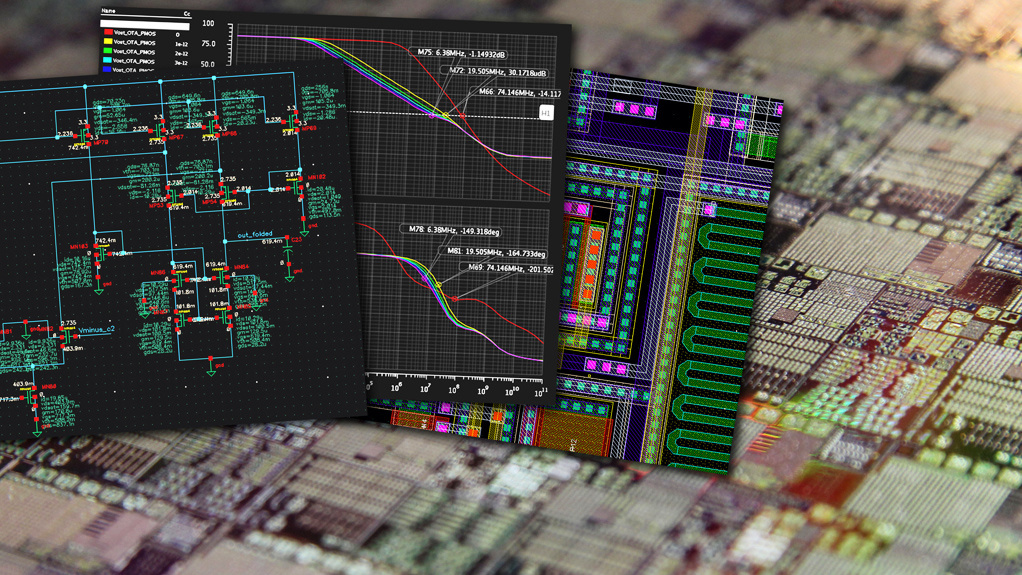Screen dimensions: 1022x575
Task: Click the red Vout_OTA_PMOS legend swatch
Action: [107, 34]
